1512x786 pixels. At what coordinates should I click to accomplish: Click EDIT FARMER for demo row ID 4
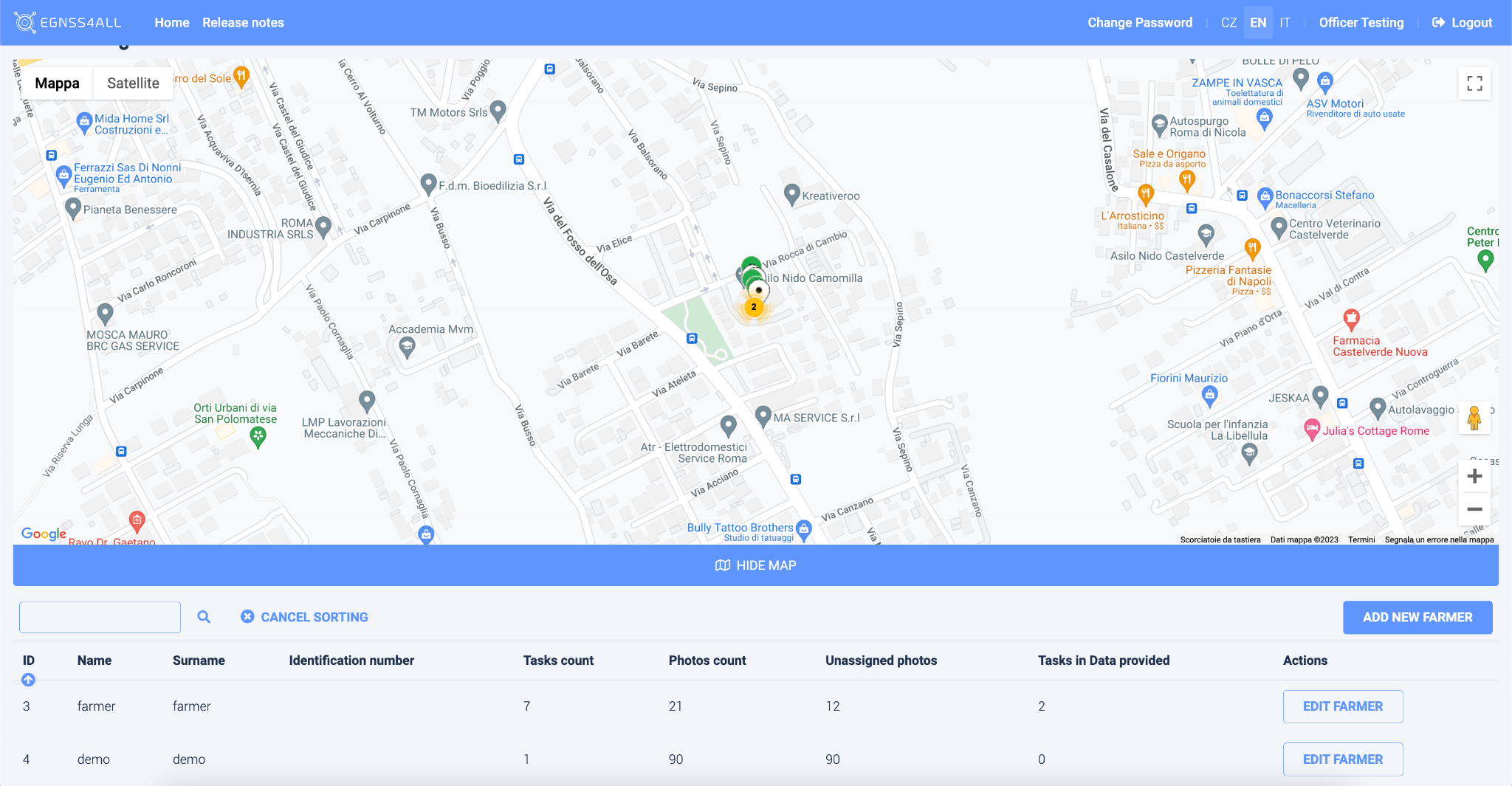pyautogui.click(x=1343, y=759)
